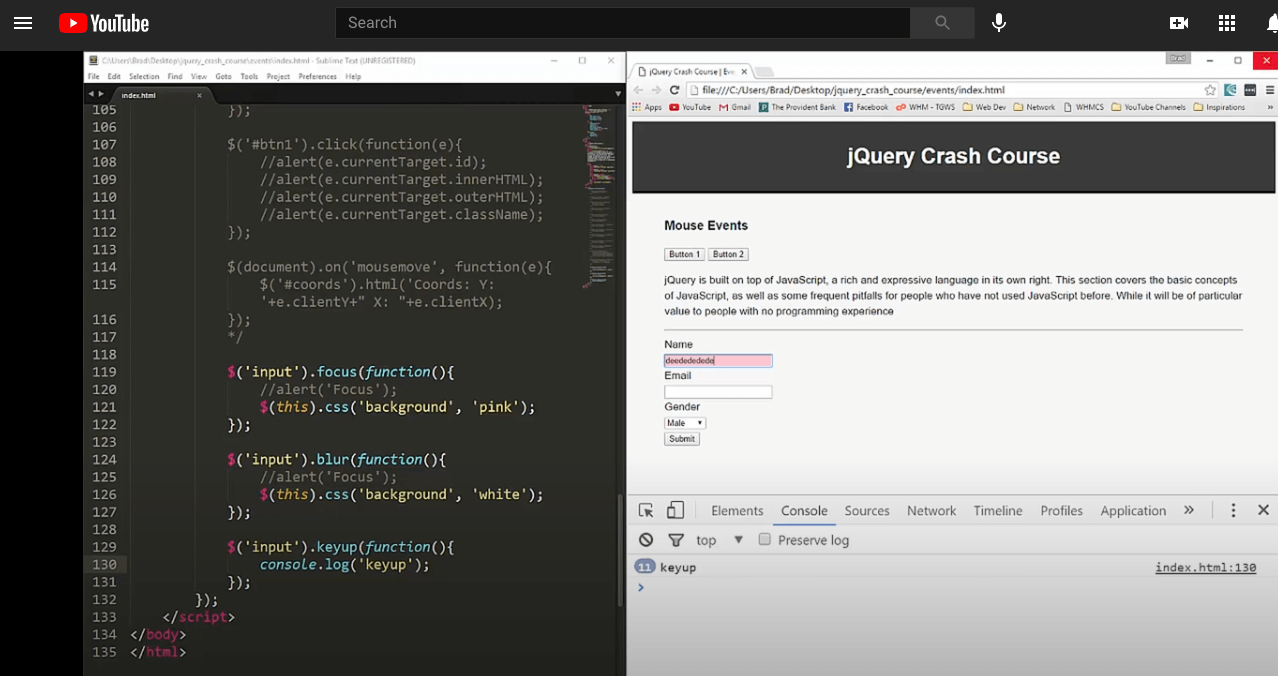
Task: Click the console filter funnel icon
Action: [676, 540]
